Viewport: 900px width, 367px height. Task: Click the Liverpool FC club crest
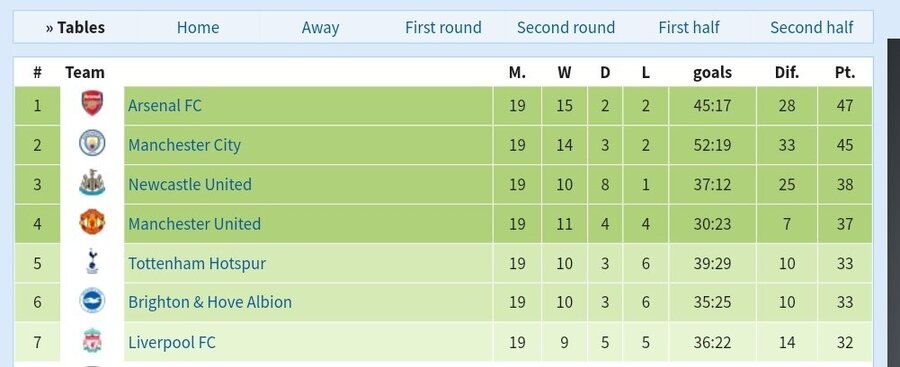point(92,341)
